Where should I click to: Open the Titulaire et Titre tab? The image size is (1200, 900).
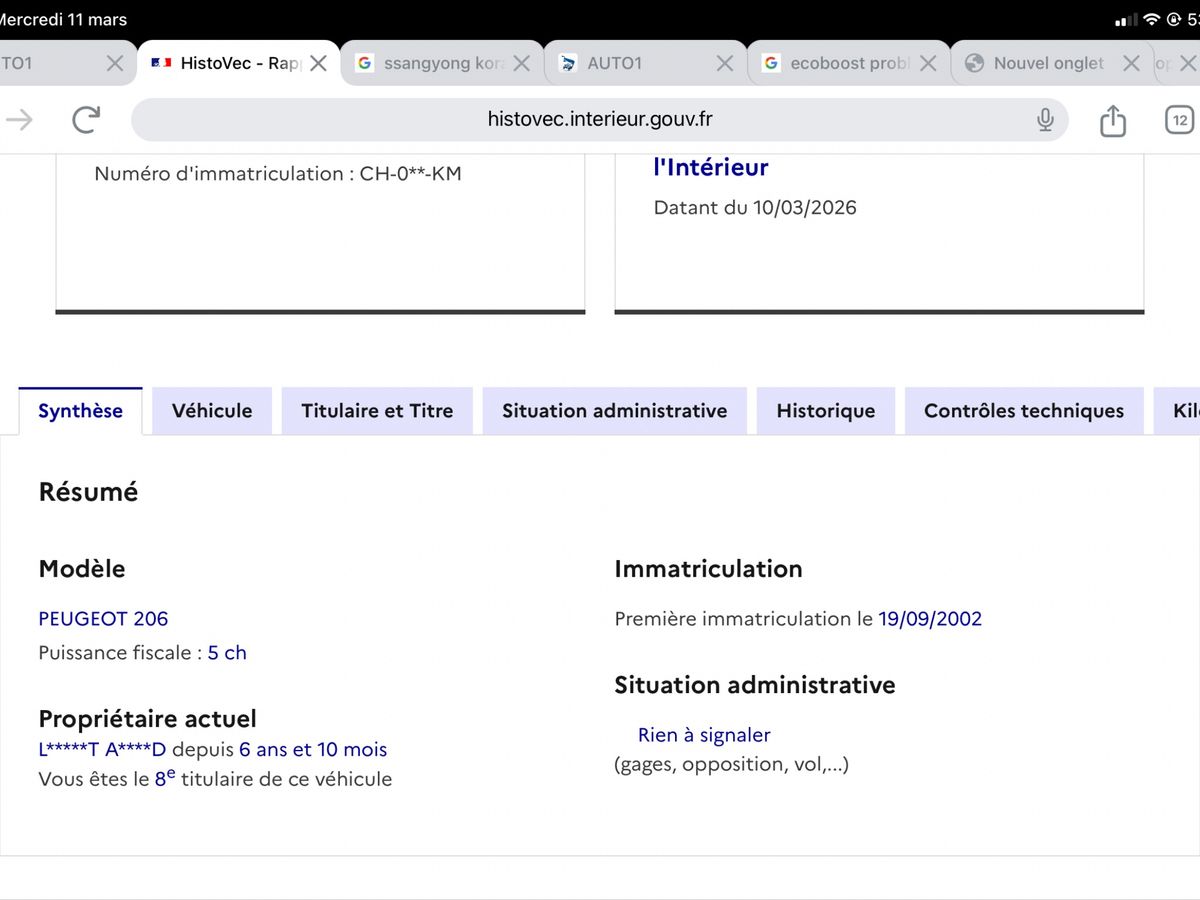click(377, 411)
